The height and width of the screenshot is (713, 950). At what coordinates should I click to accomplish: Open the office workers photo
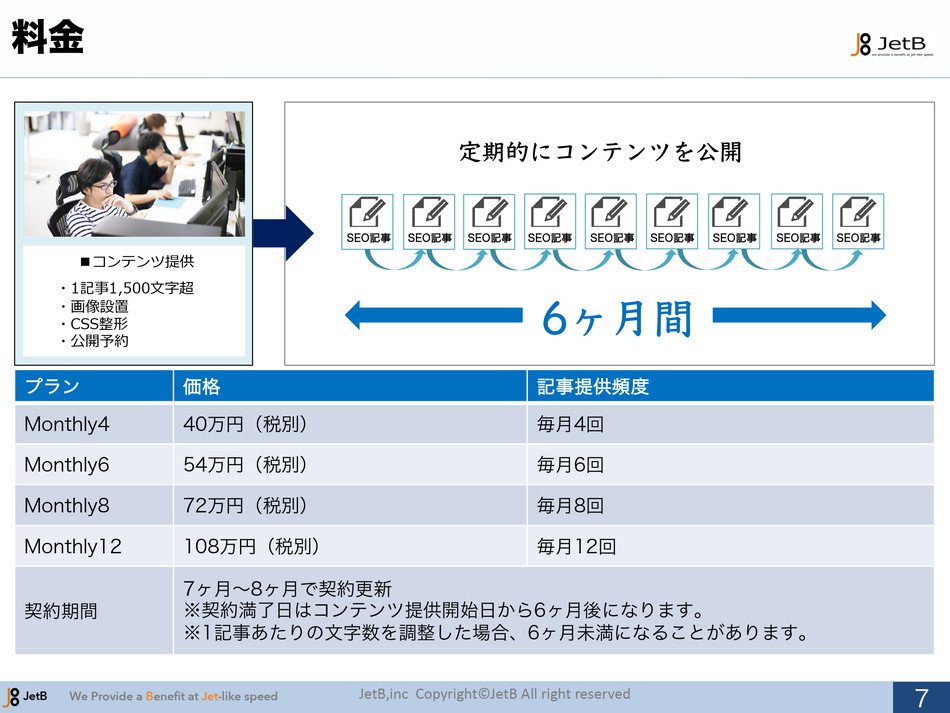134,174
